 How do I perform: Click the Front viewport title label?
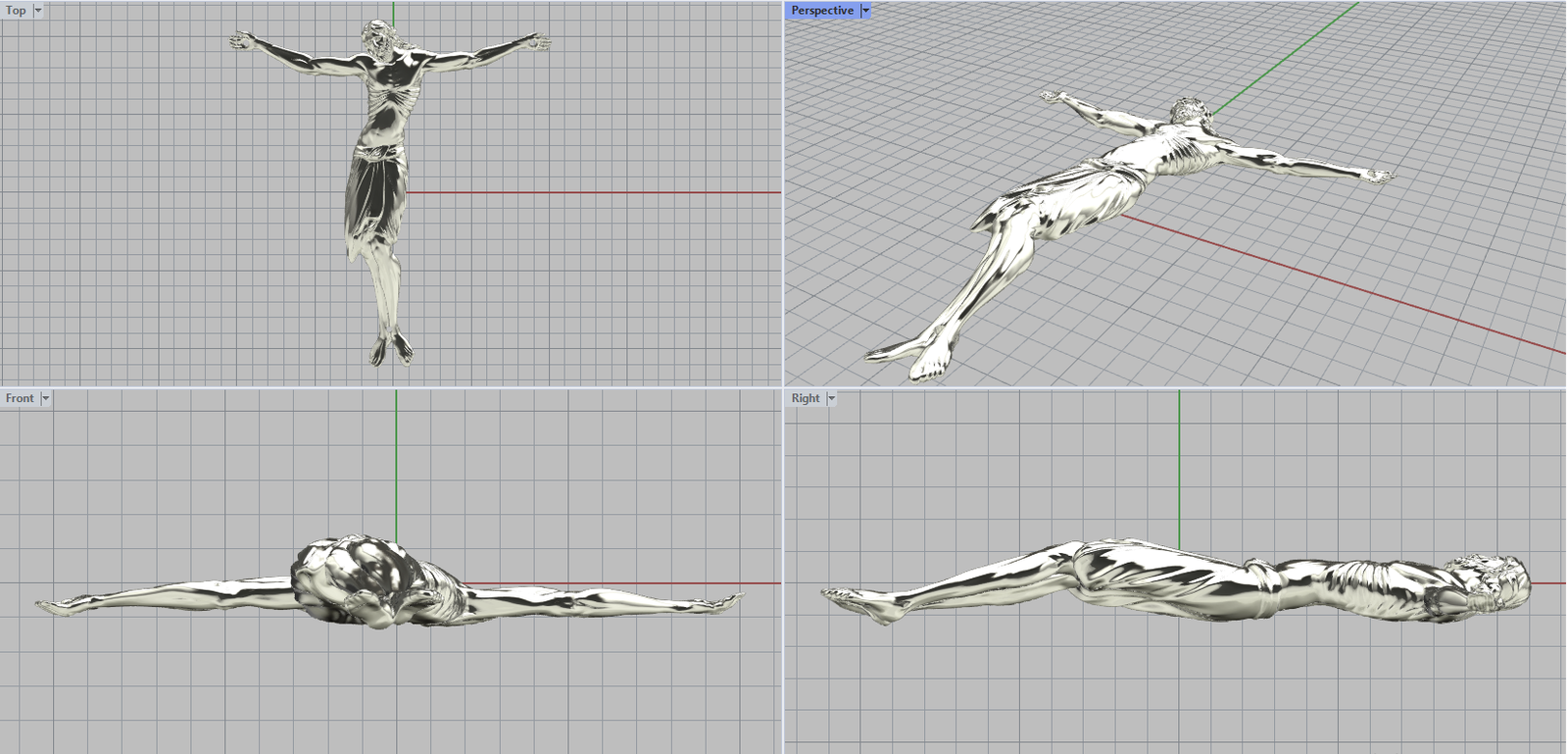[x=20, y=398]
